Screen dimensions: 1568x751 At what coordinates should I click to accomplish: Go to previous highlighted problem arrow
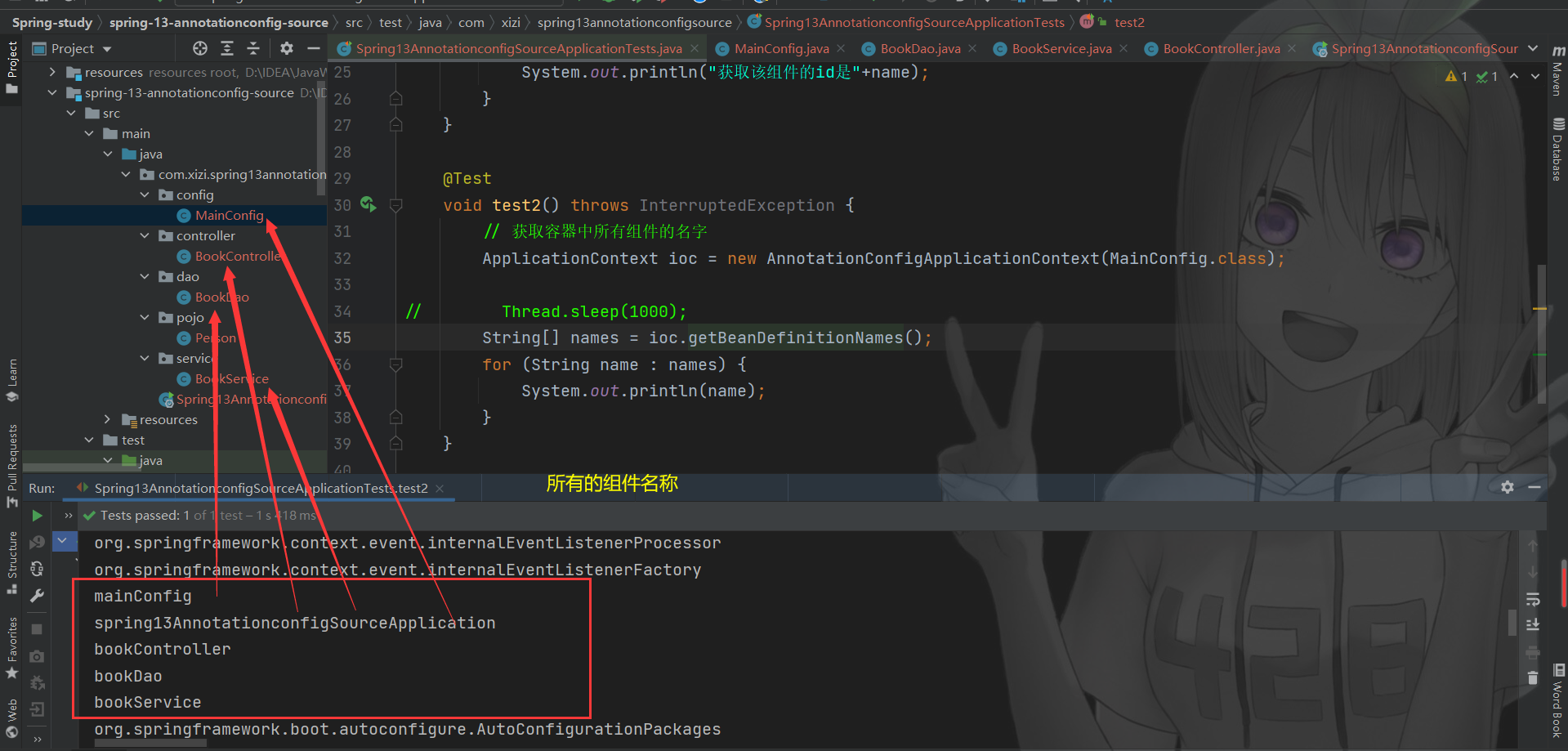pos(1514,76)
